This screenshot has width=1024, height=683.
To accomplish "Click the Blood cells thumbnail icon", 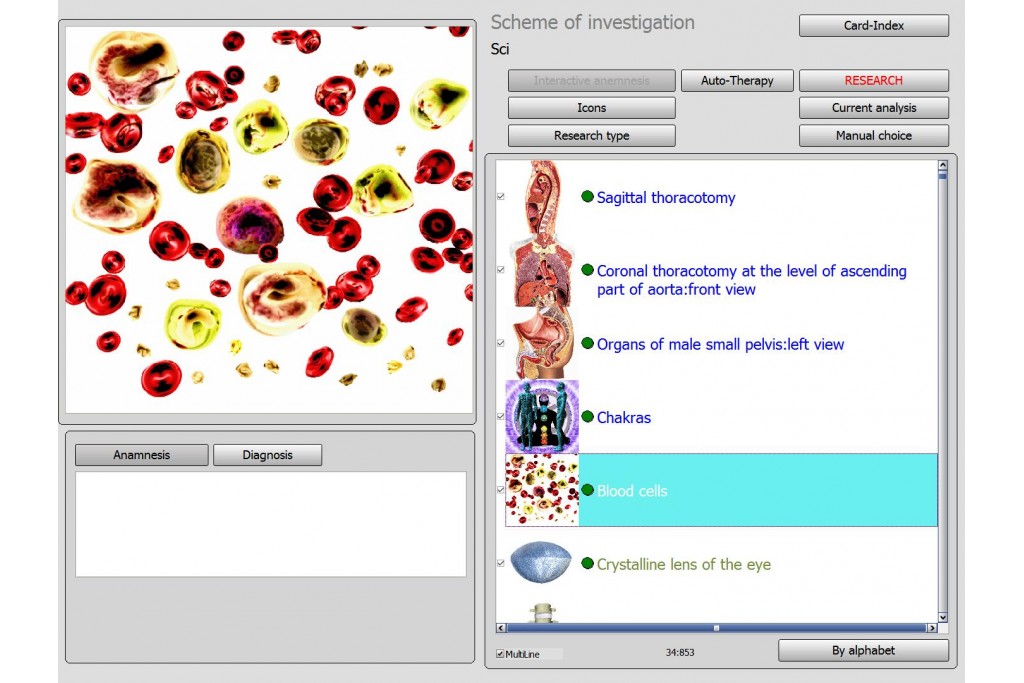I will tap(541, 490).
